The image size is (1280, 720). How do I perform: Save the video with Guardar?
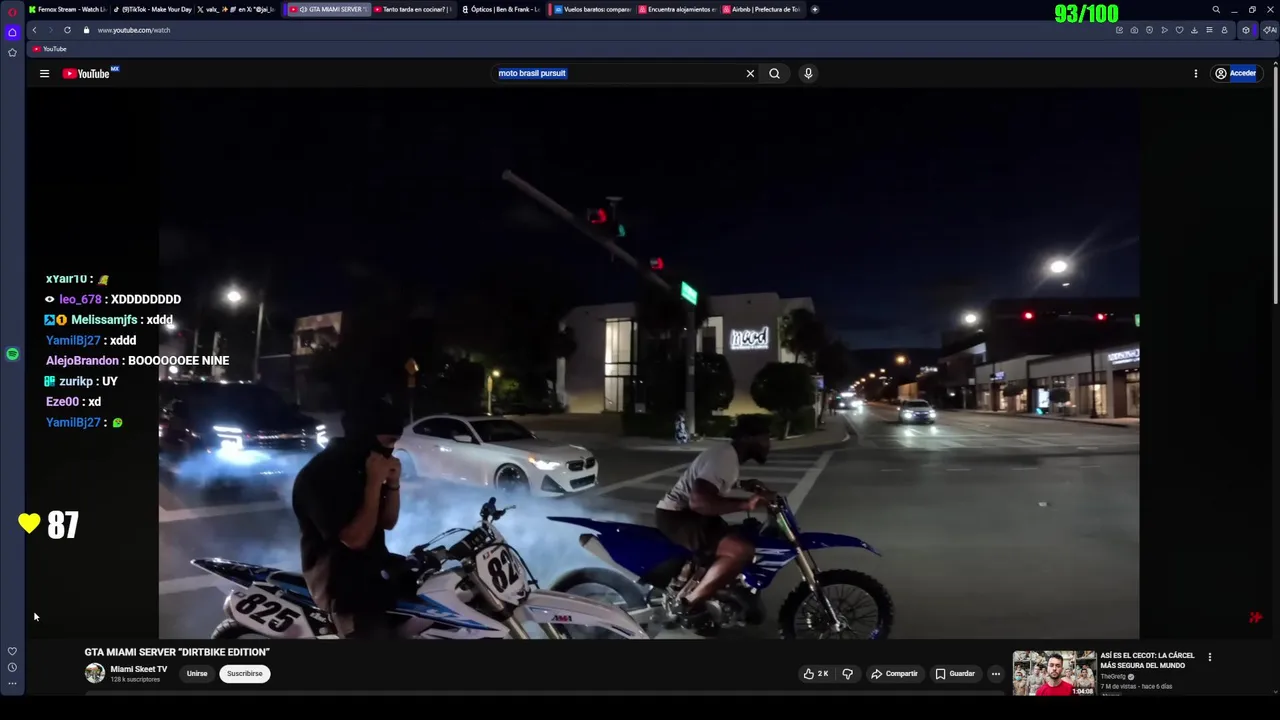click(x=954, y=674)
